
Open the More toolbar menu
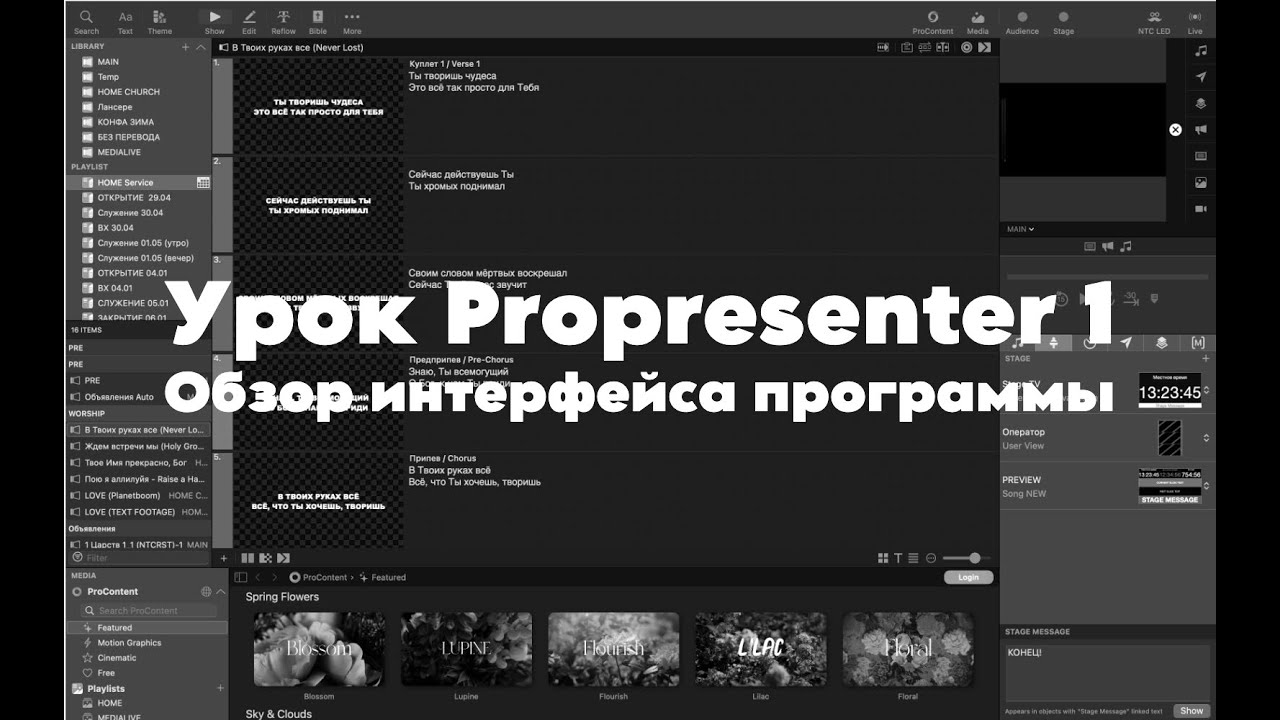coord(352,22)
